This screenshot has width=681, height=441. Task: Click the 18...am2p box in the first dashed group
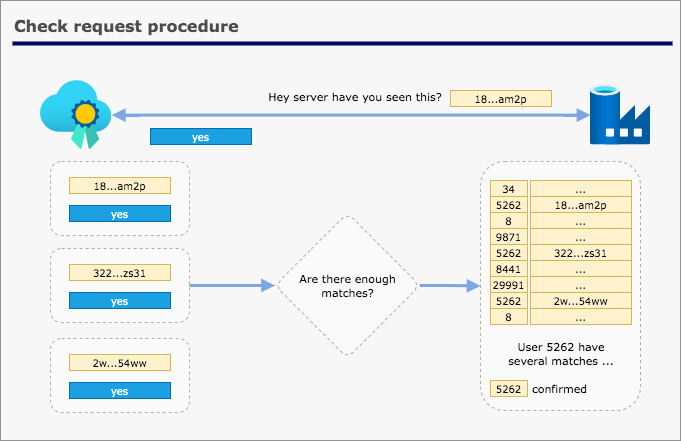point(120,186)
